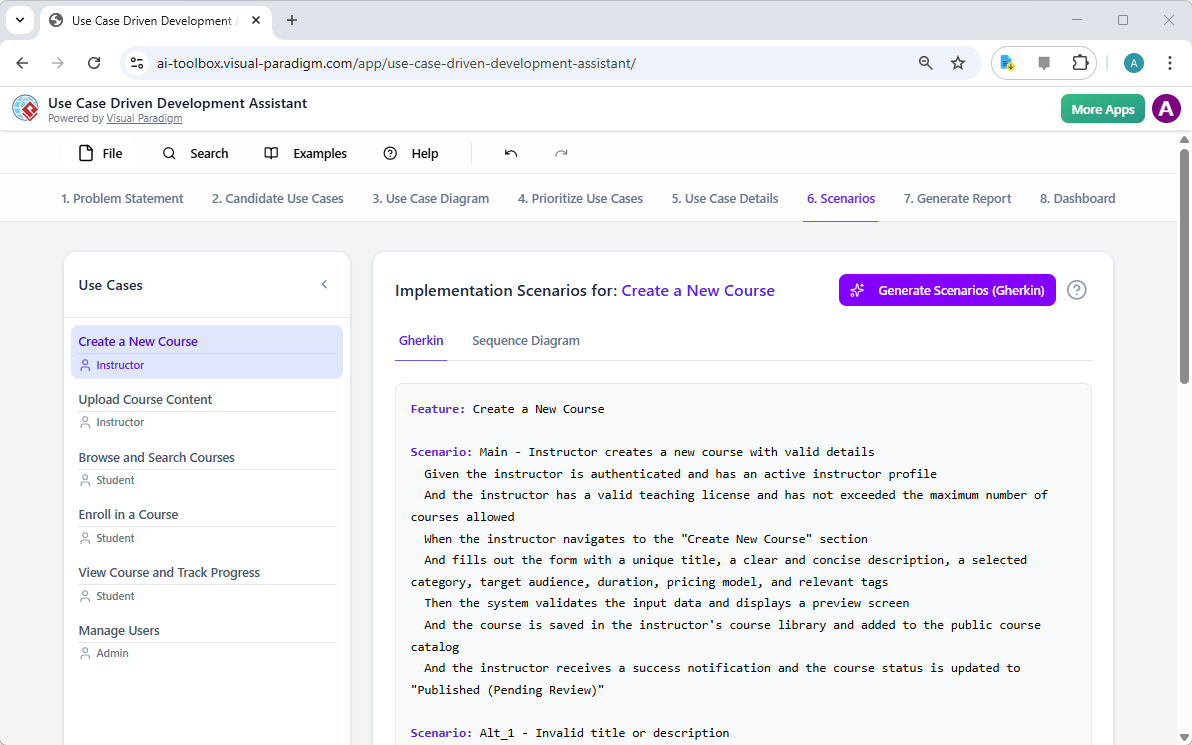Click the Undo arrow icon

pos(510,153)
